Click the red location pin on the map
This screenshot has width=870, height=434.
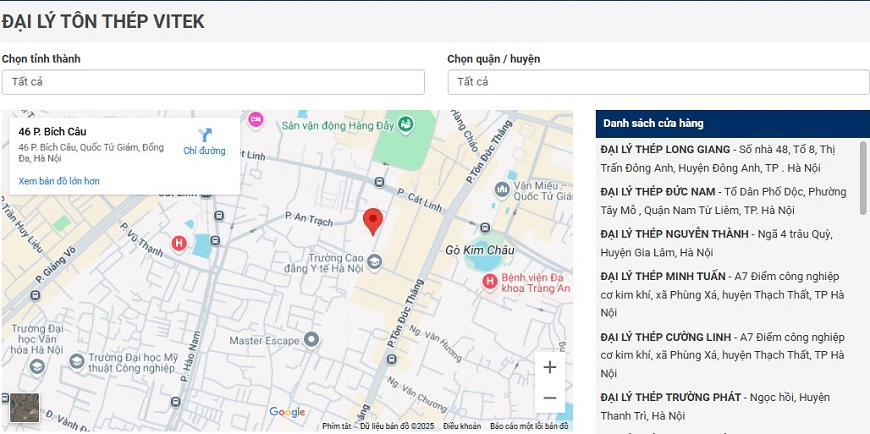pos(373,222)
